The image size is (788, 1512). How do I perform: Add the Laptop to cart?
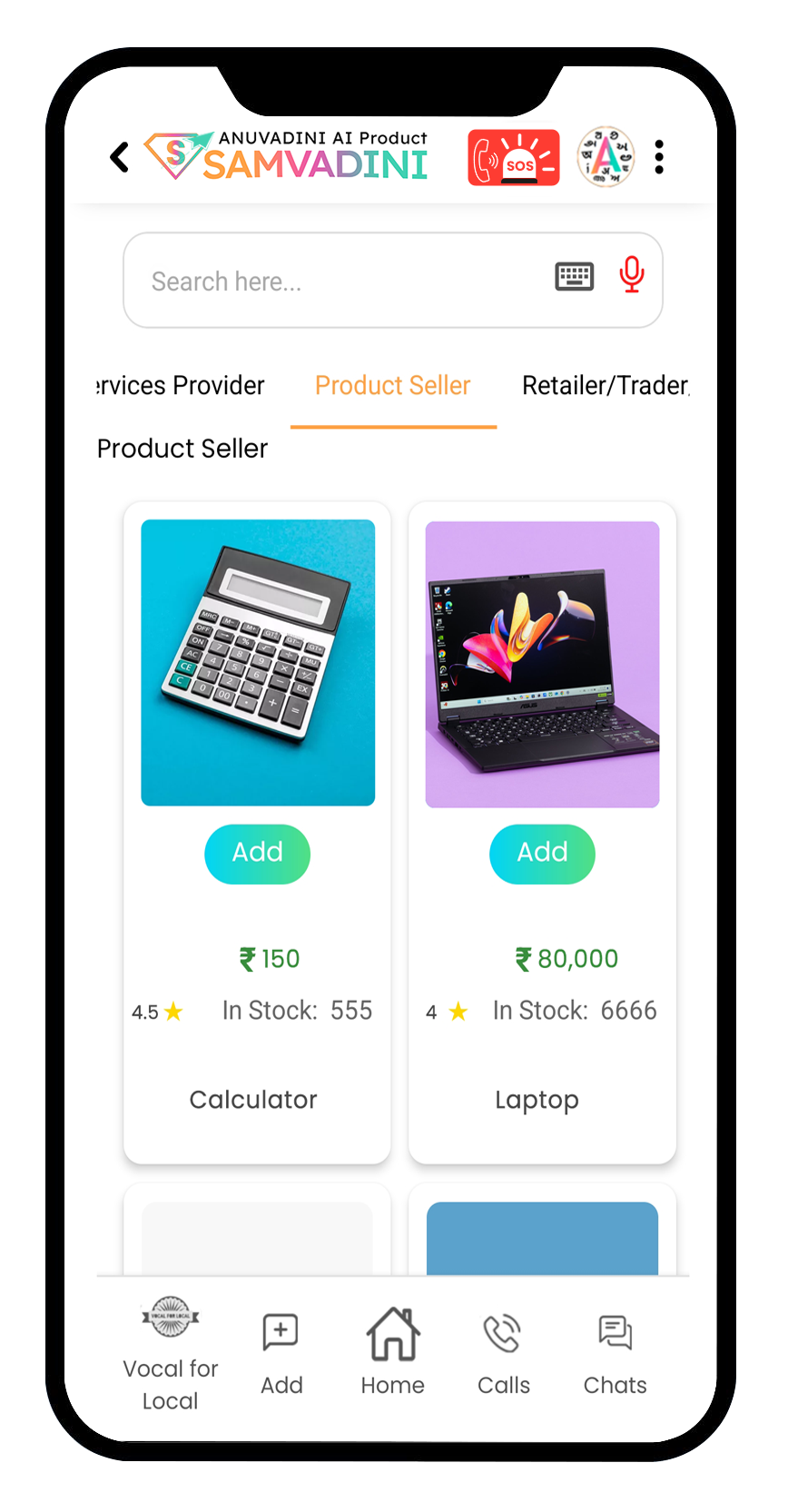click(x=543, y=854)
